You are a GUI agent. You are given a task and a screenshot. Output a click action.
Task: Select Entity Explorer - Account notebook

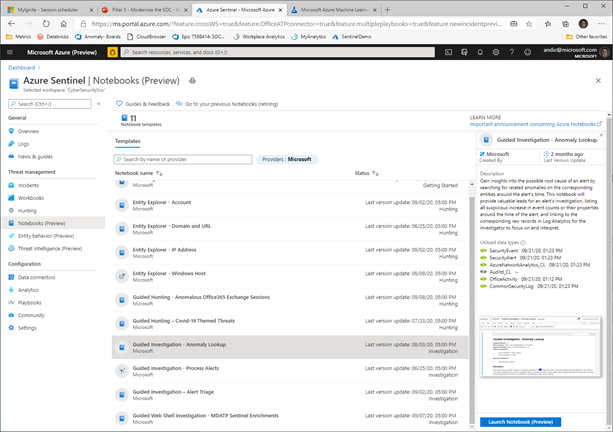point(290,205)
